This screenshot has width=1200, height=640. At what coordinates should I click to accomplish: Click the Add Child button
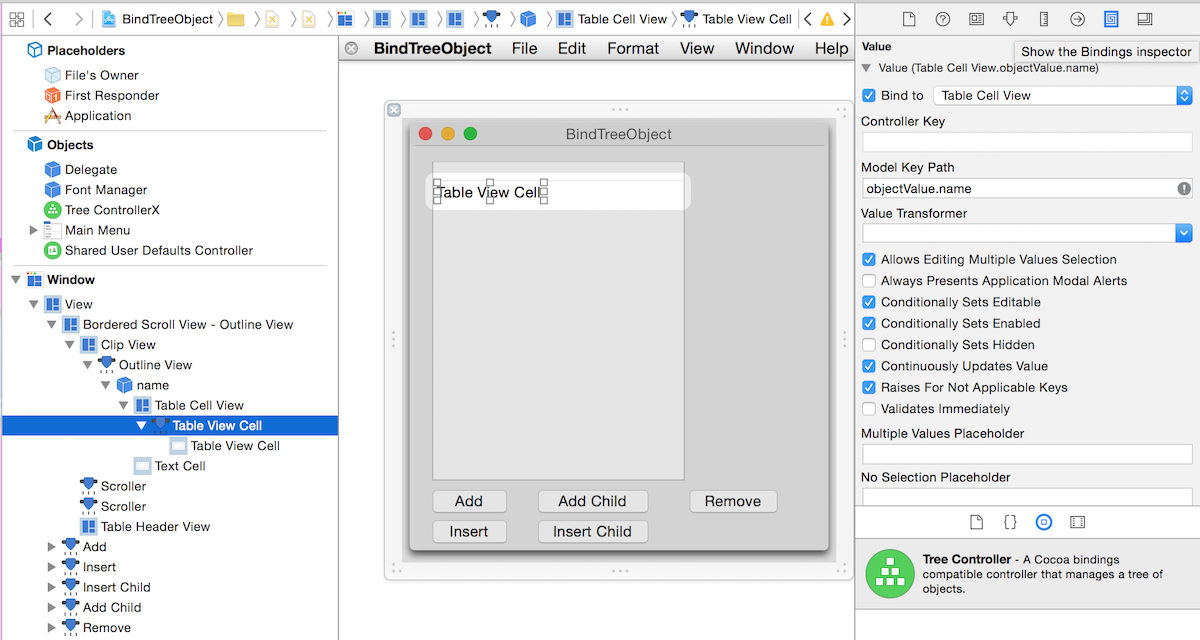592,501
